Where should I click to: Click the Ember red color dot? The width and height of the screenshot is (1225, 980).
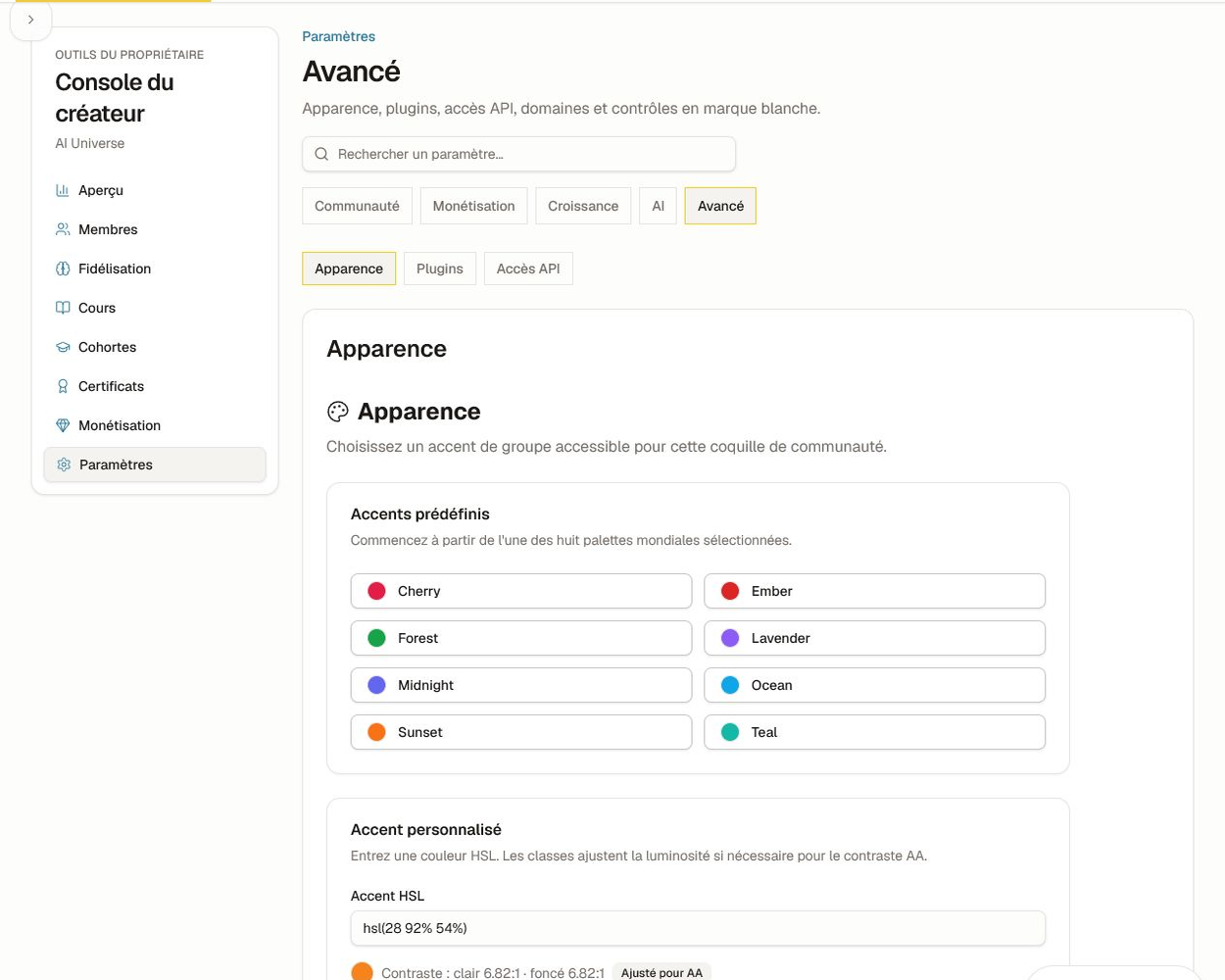[730, 591]
